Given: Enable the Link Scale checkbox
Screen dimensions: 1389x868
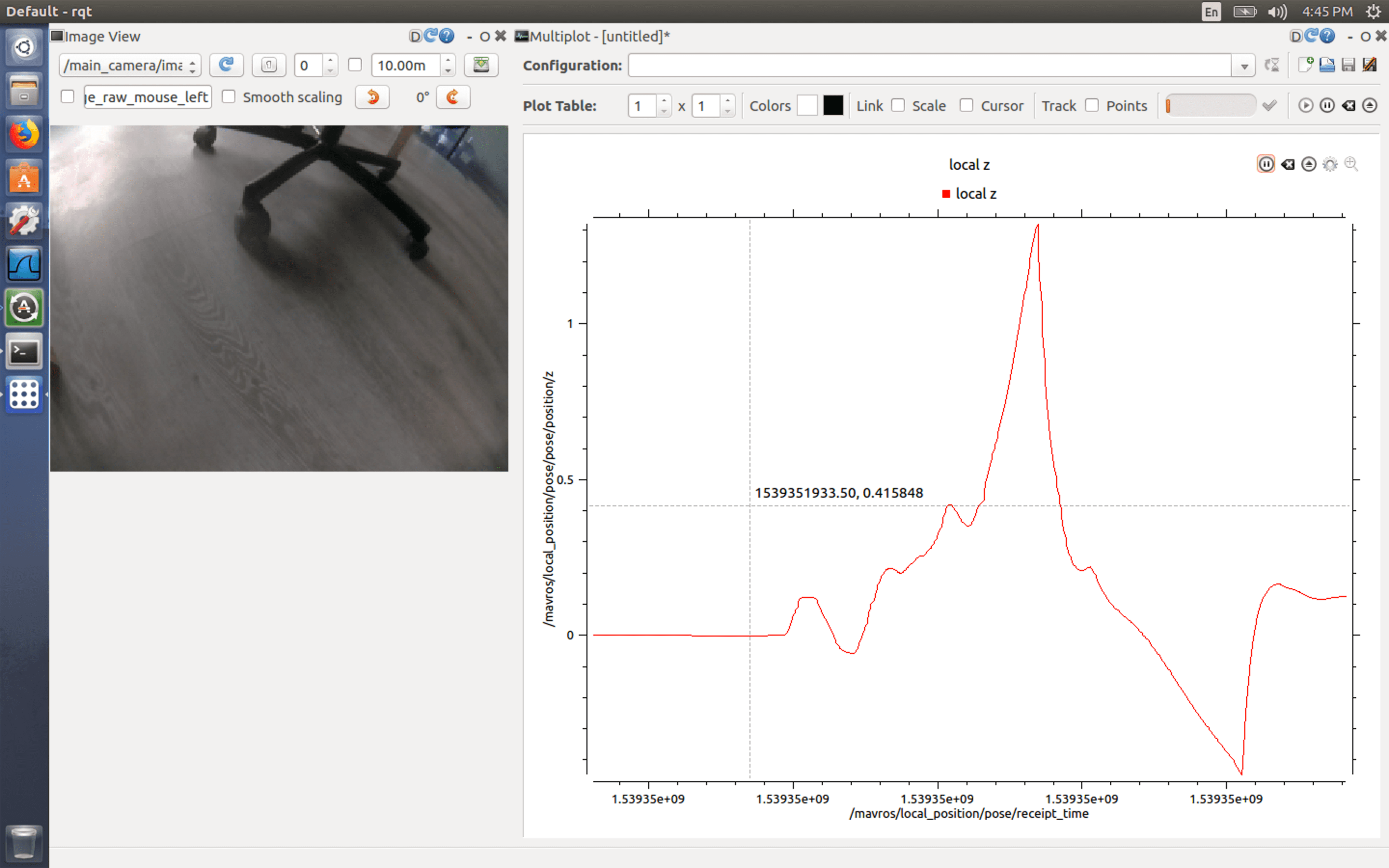Looking at the screenshot, I should click(898, 106).
